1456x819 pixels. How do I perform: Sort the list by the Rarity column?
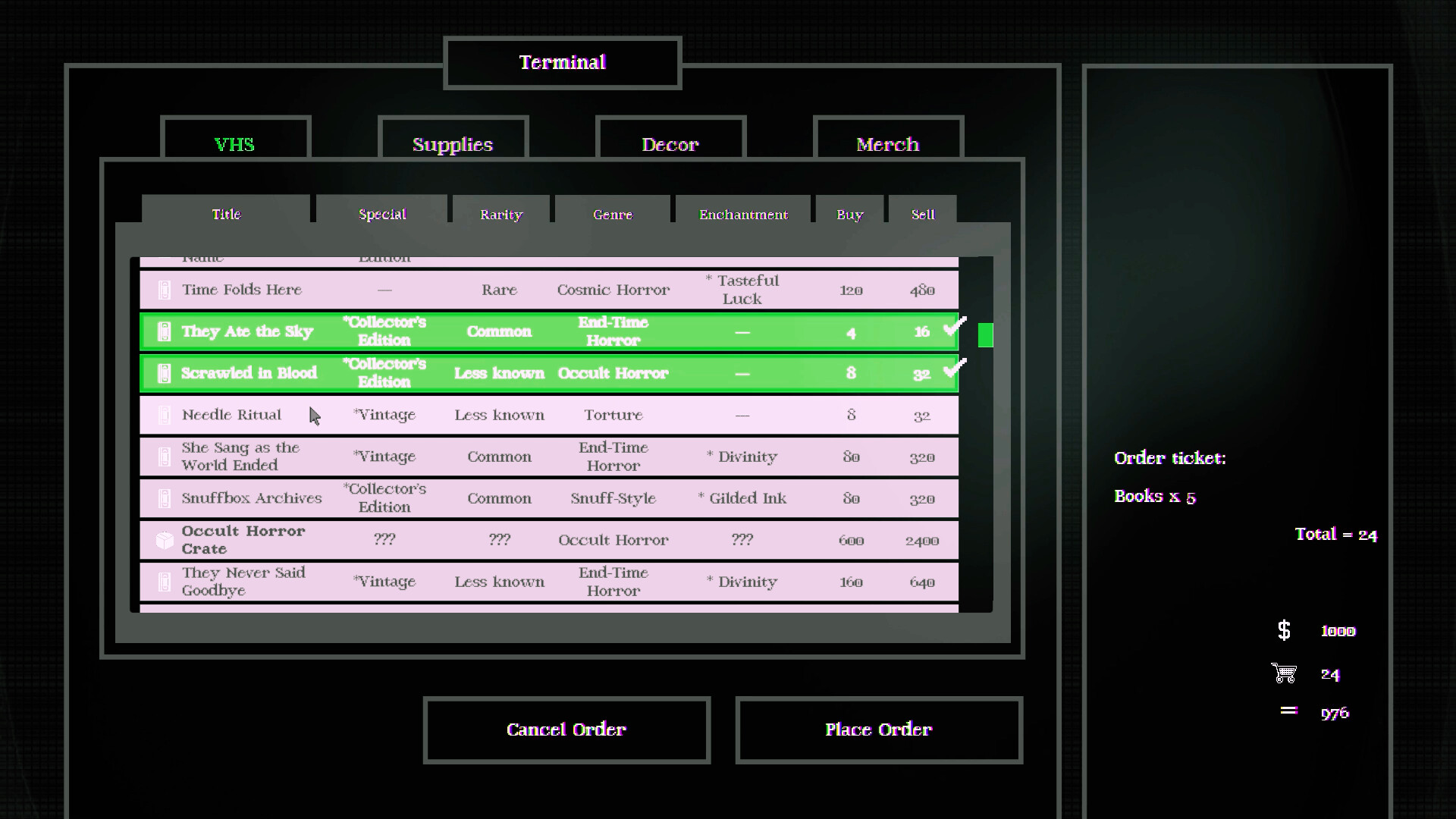(x=500, y=215)
